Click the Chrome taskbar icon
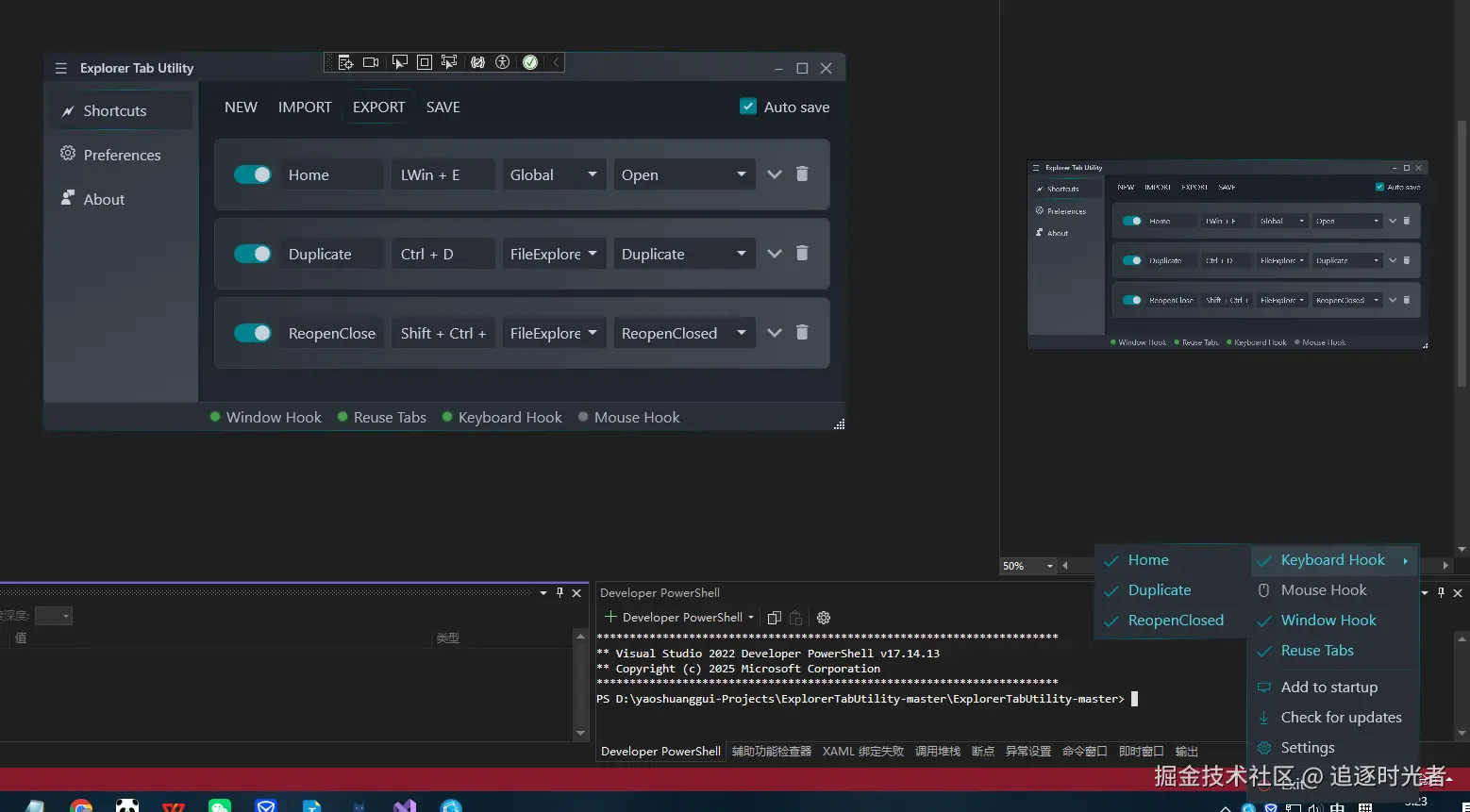Screen dimensions: 1470x812 (81, 806)
